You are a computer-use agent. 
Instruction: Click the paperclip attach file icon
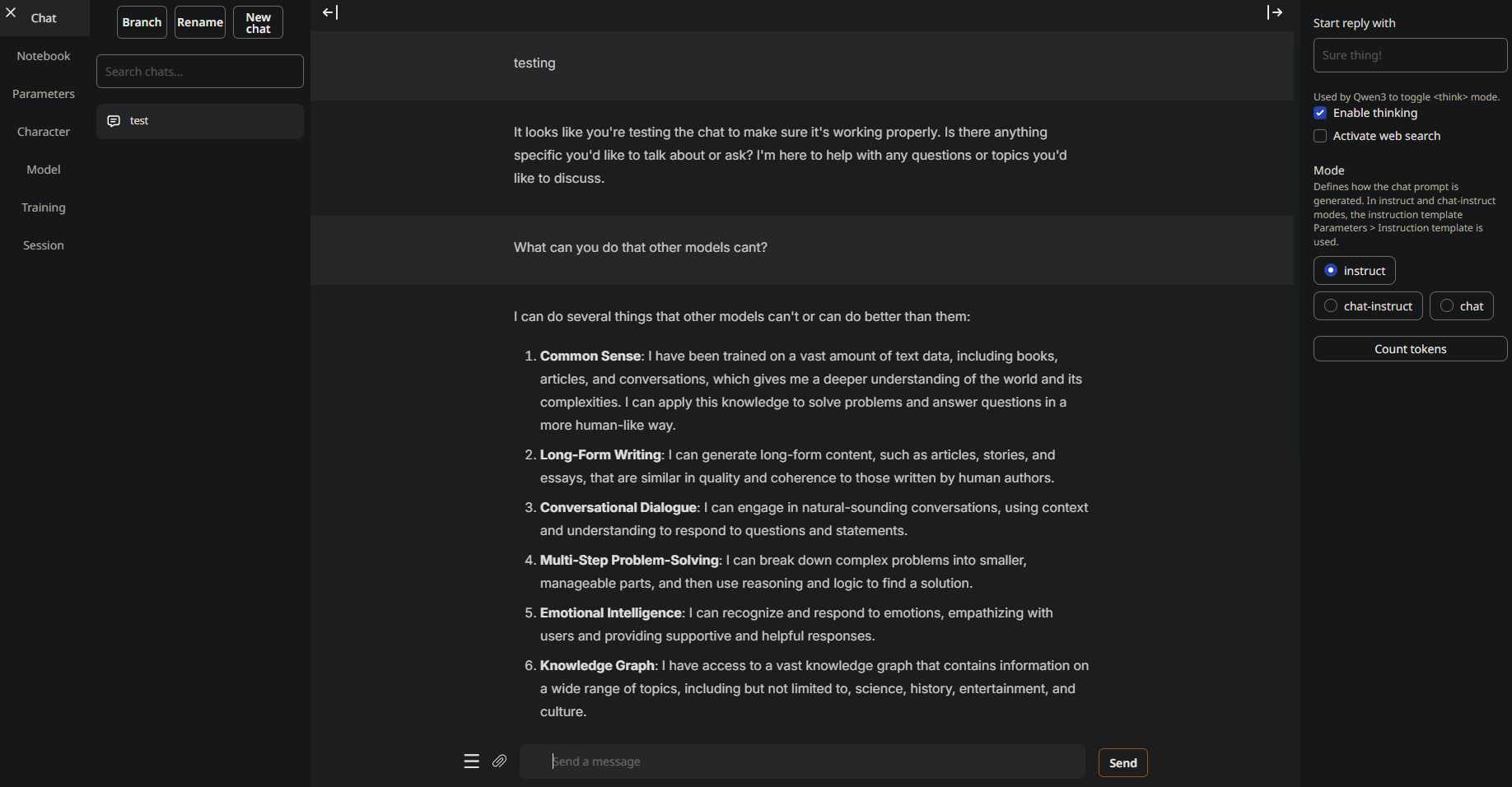click(x=500, y=761)
